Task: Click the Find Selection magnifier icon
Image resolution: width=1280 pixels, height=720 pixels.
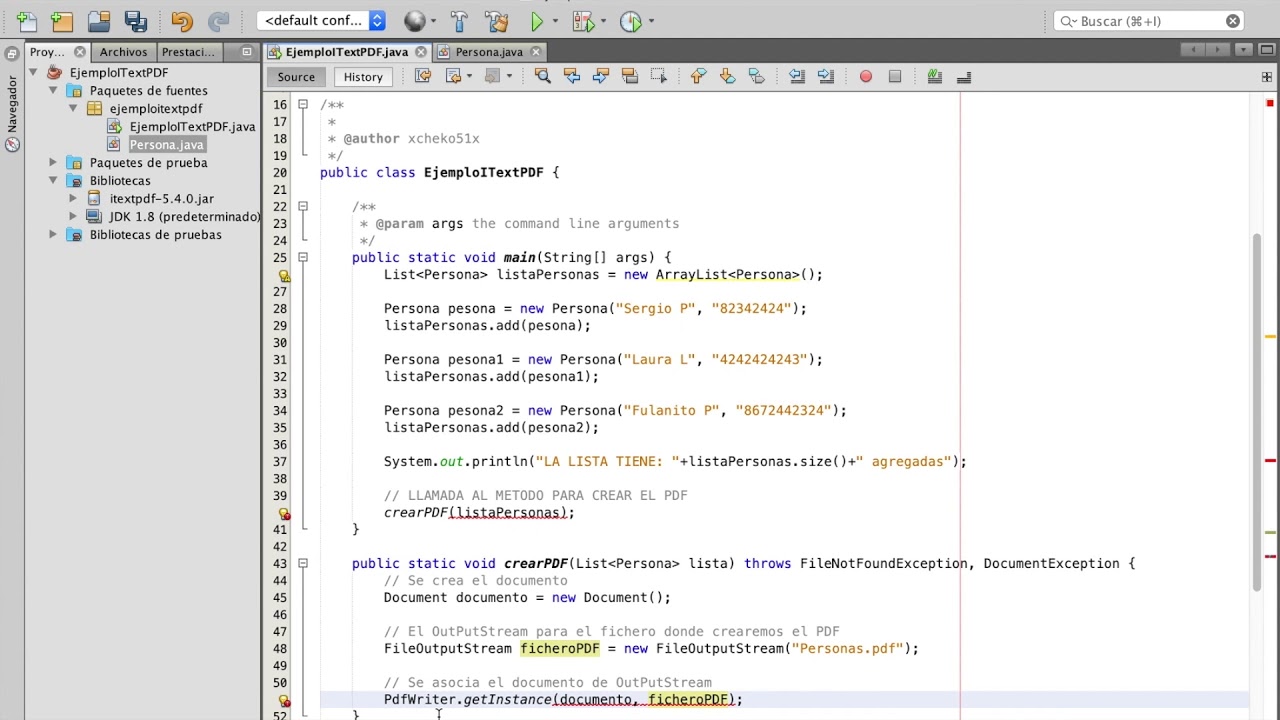Action: click(542, 76)
